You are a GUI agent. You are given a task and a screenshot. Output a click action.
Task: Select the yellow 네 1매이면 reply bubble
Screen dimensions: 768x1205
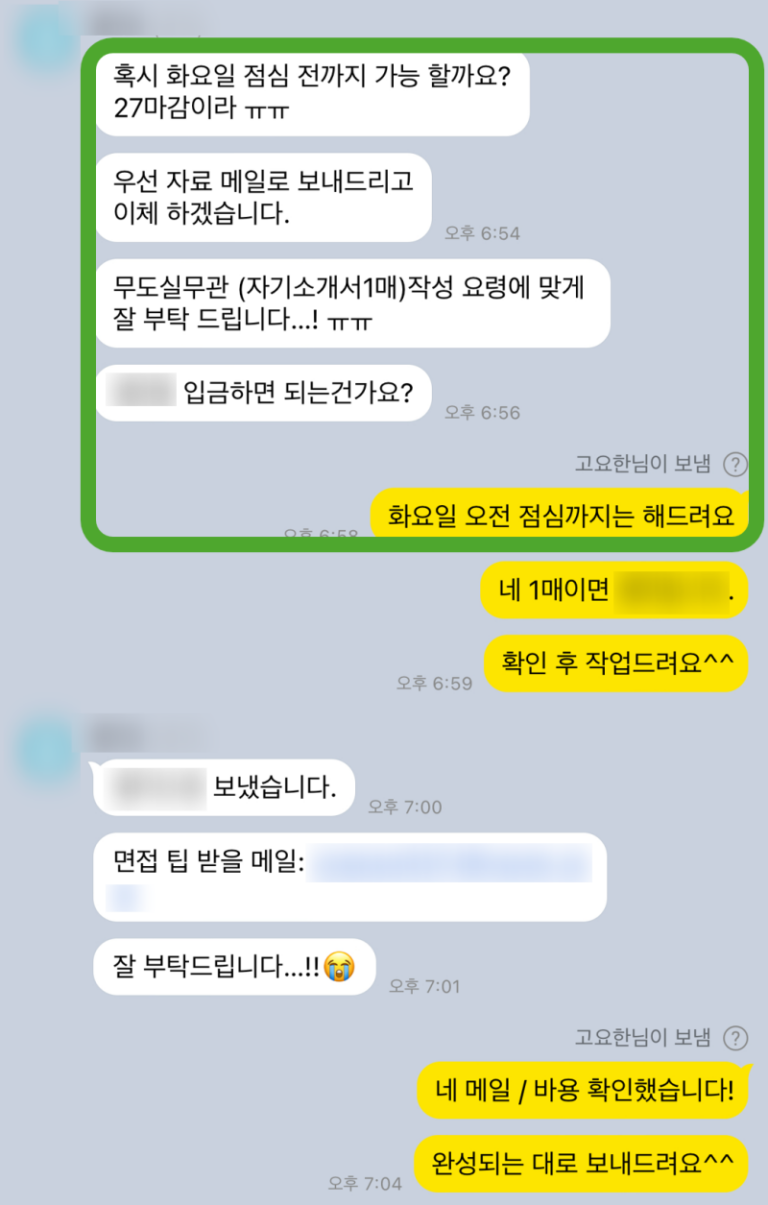[614, 591]
